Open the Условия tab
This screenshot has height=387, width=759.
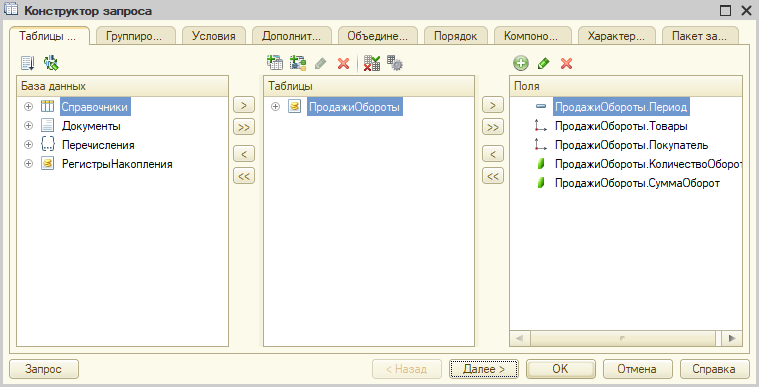(213, 36)
